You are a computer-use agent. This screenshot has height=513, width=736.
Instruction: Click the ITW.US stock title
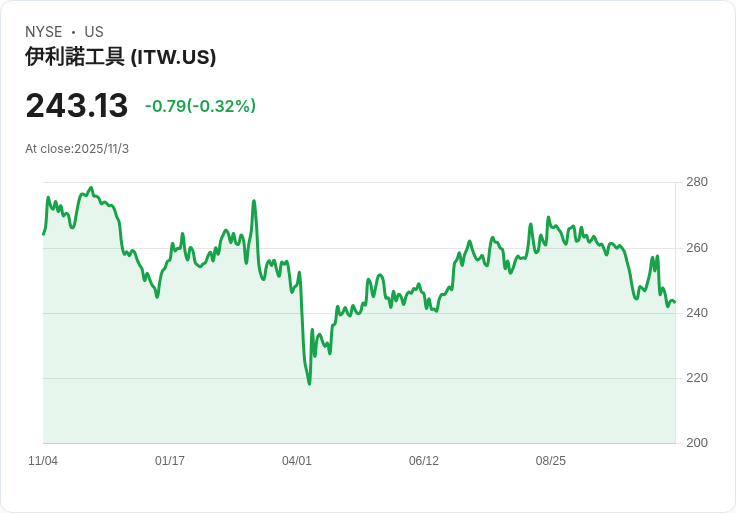coord(121,57)
